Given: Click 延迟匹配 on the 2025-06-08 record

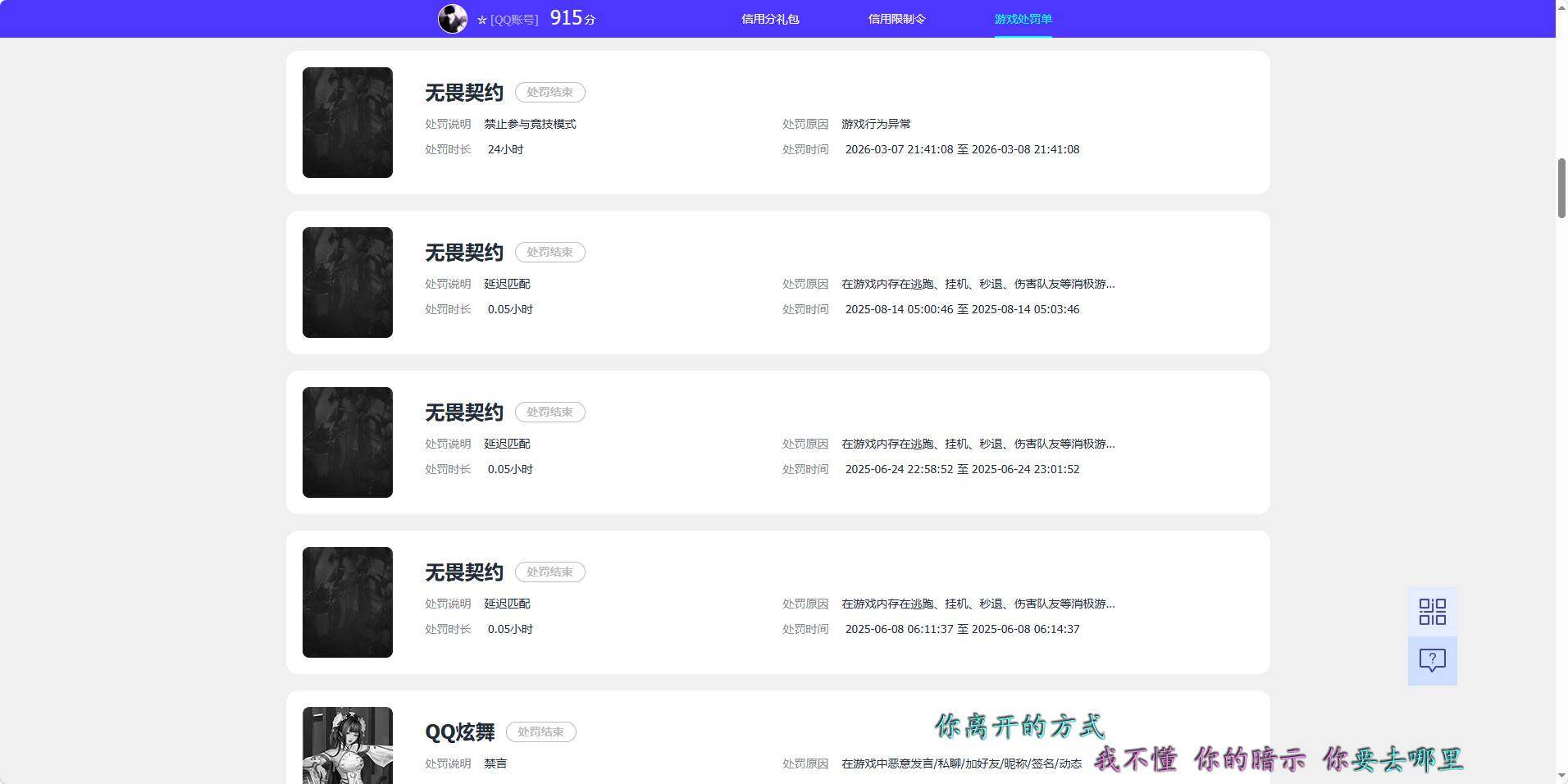Looking at the screenshot, I should tap(507, 604).
